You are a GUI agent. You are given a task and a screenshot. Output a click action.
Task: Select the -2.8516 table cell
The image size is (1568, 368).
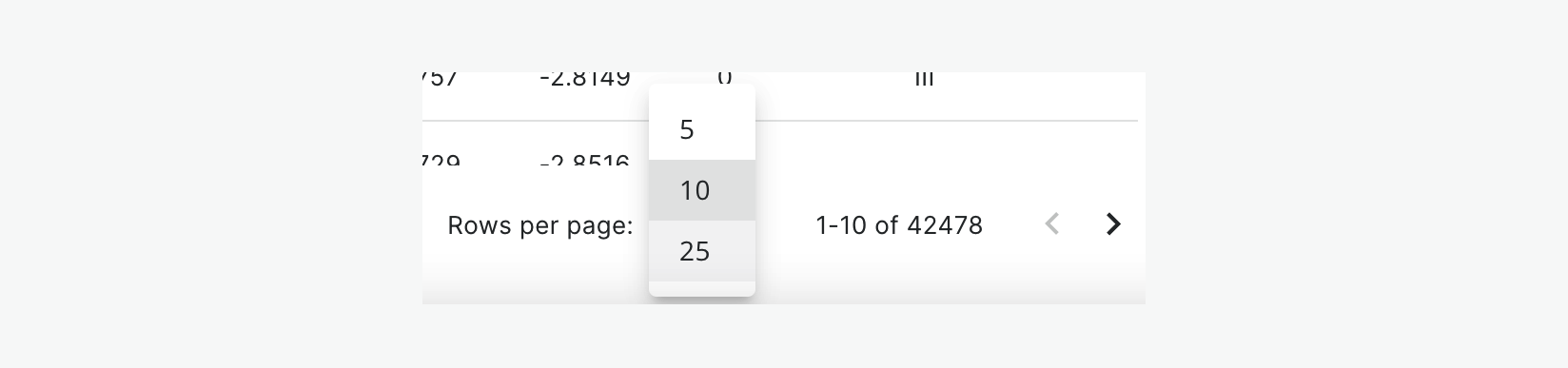tap(585, 160)
